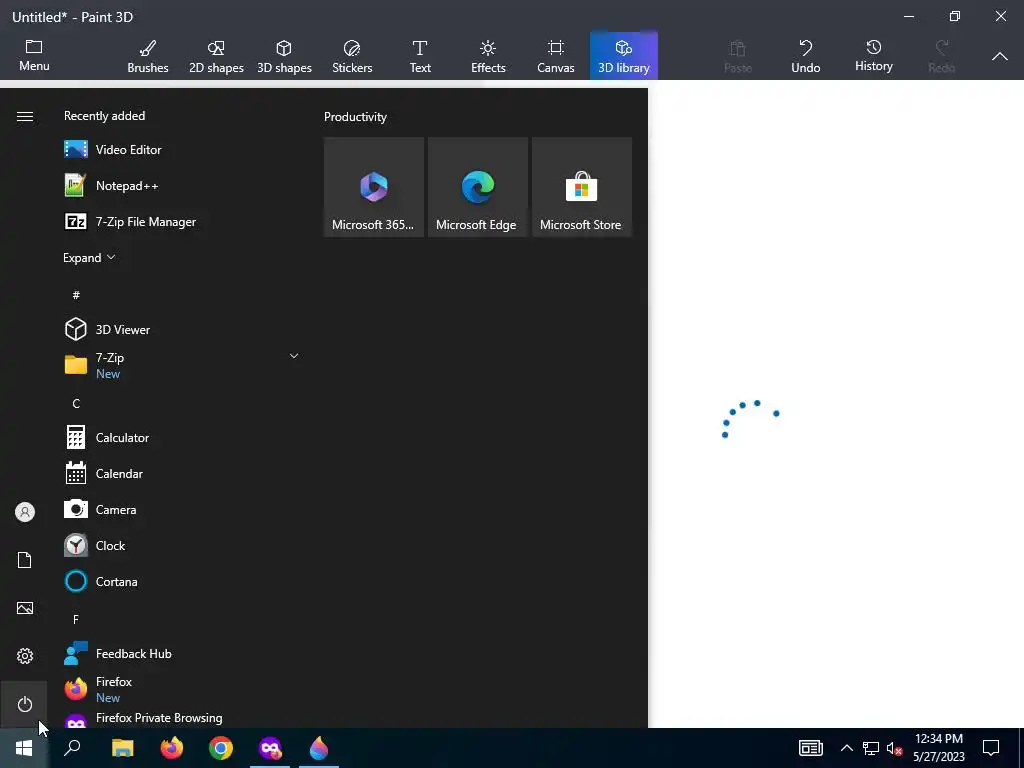Launch the Calculator app
The height and width of the screenshot is (768, 1024).
pyautogui.click(x=183, y=438)
